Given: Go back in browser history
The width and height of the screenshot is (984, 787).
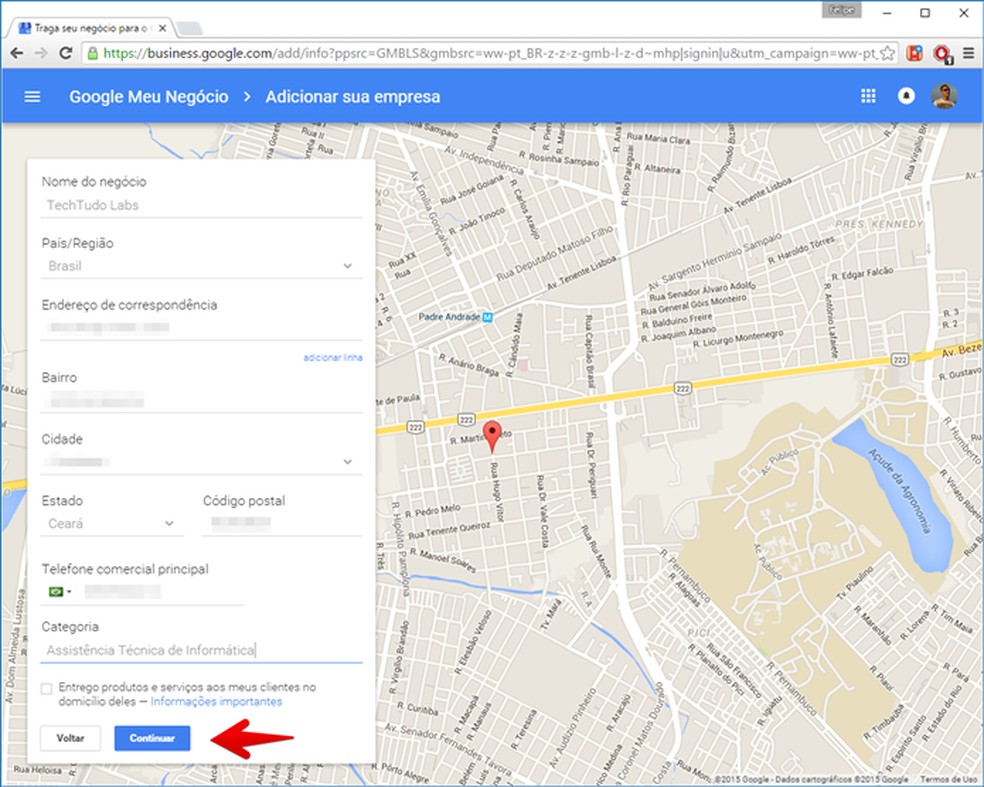Looking at the screenshot, I should (17, 53).
